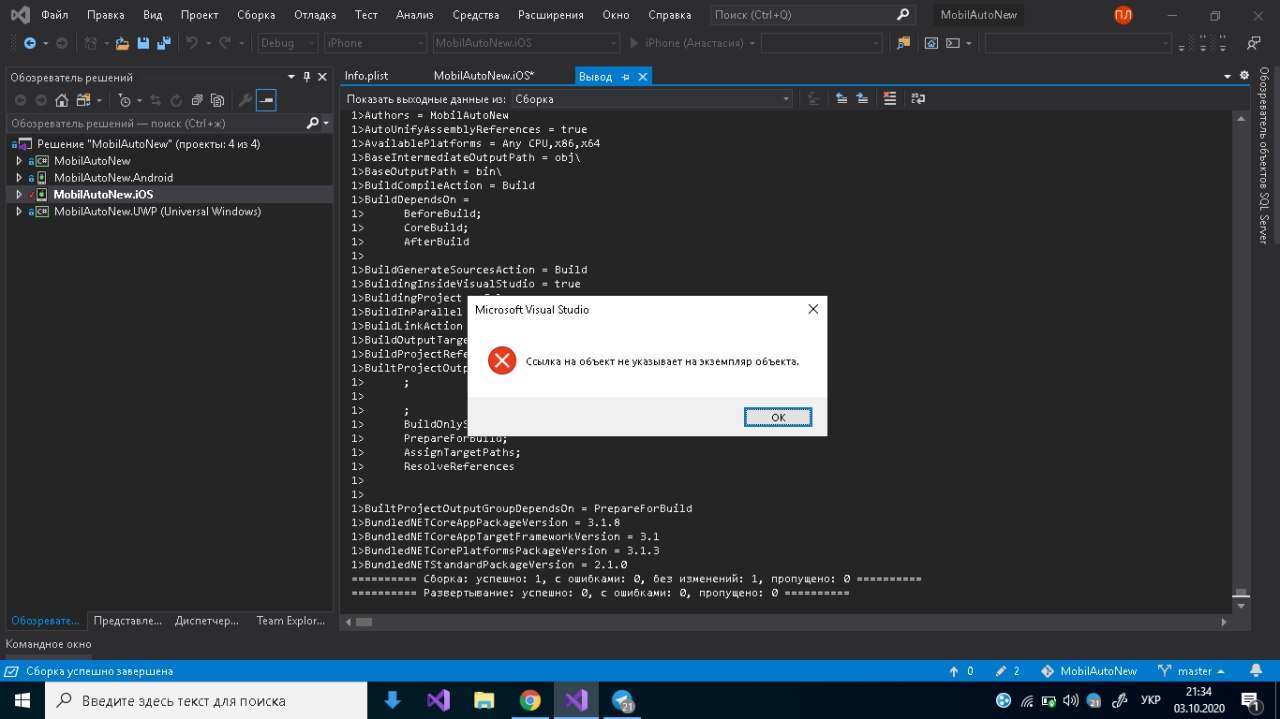Open Google Chrome from the taskbar
1280x719 pixels.
[530, 700]
